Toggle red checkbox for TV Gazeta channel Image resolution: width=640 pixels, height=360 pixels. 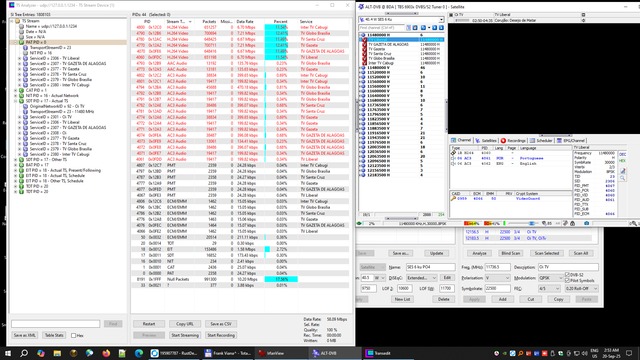pyautogui.click(x=364, y=49)
